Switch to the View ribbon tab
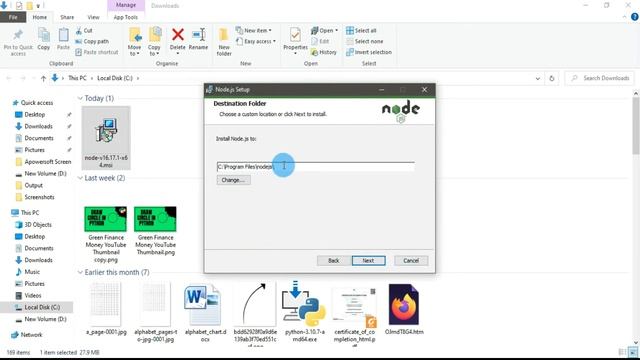This screenshot has width=640, height=360. (x=93, y=17)
